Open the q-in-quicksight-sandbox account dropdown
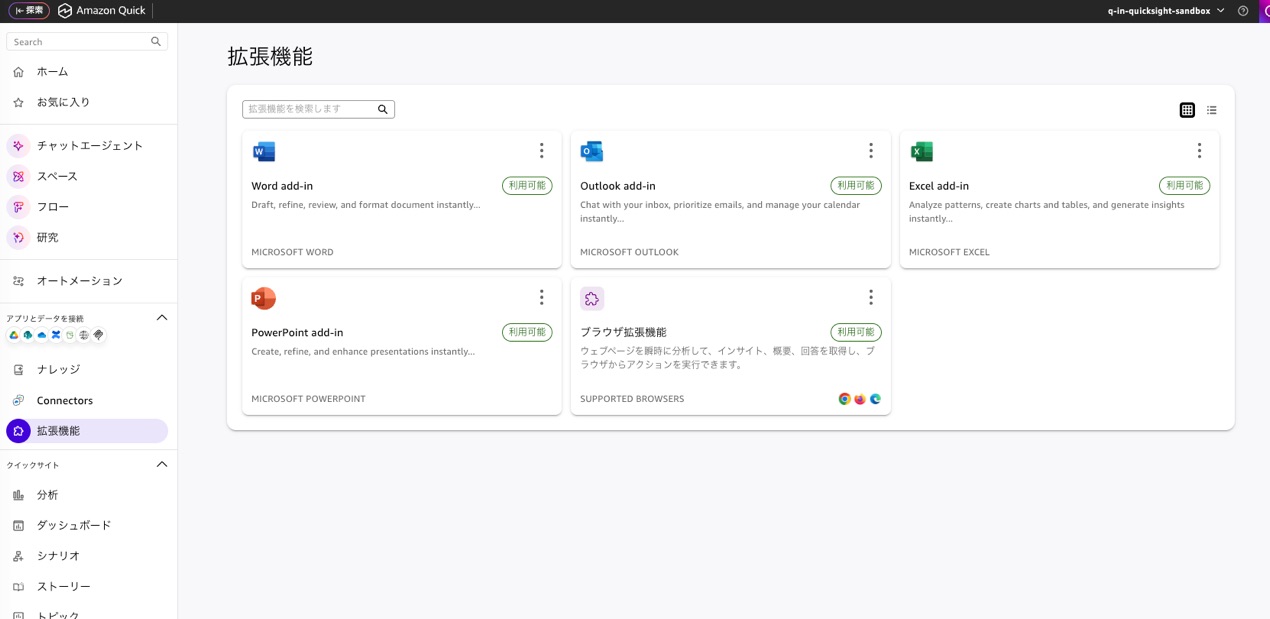 pos(1166,11)
